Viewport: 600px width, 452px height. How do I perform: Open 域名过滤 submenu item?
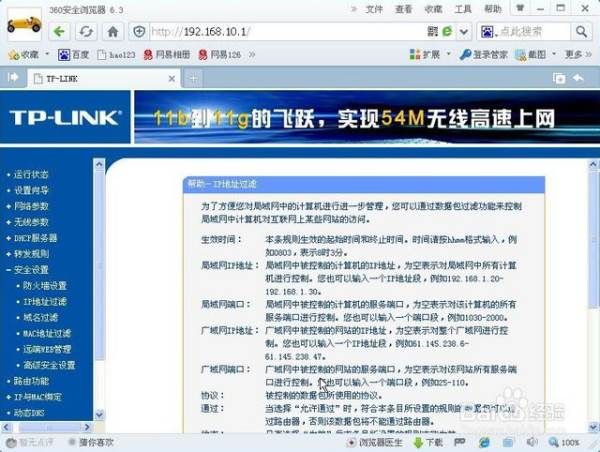(41, 317)
